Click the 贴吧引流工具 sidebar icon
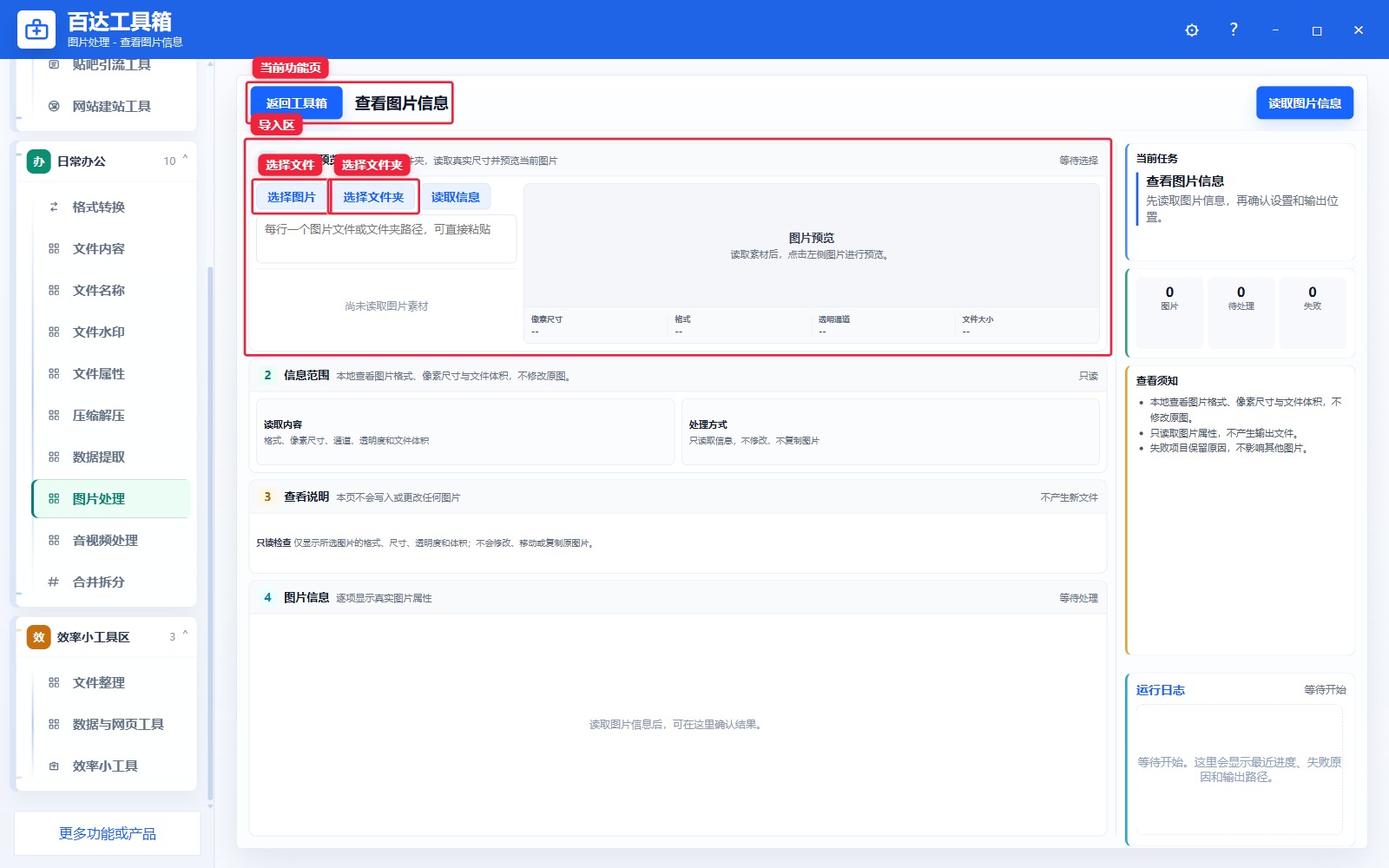Viewport: 1389px width, 868px height. pyautogui.click(x=54, y=65)
